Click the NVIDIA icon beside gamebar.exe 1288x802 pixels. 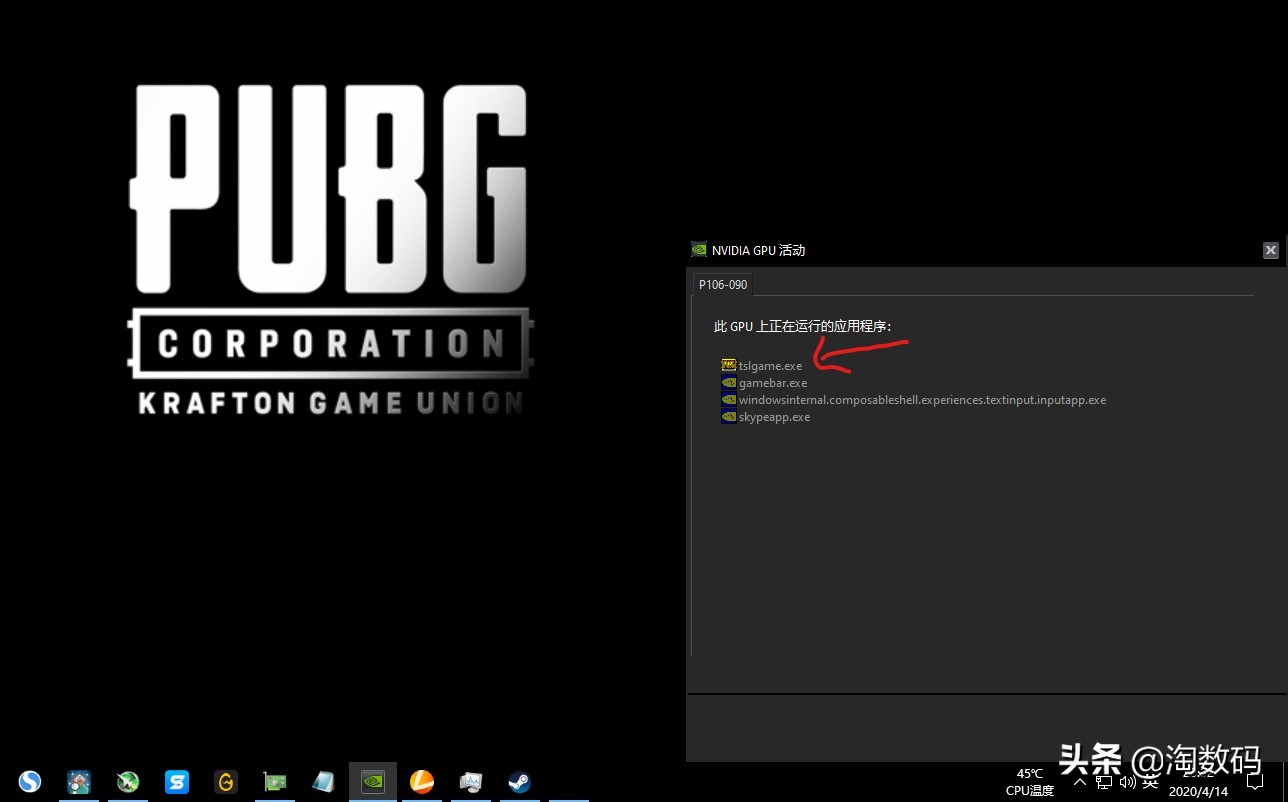tap(729, 382)
